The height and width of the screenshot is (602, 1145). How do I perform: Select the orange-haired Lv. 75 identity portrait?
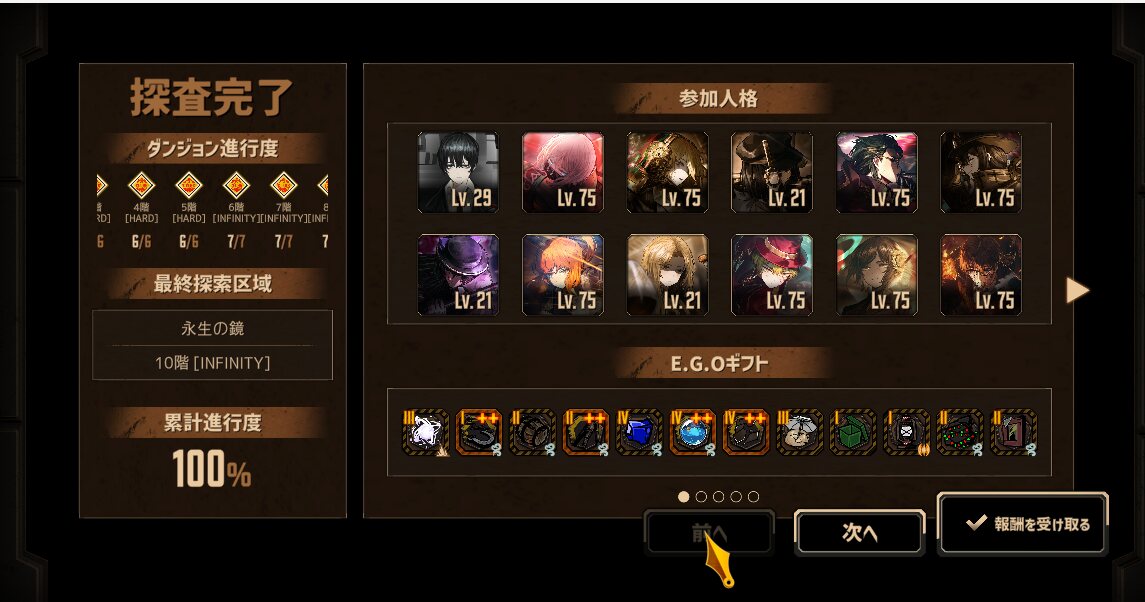[562, 275]
